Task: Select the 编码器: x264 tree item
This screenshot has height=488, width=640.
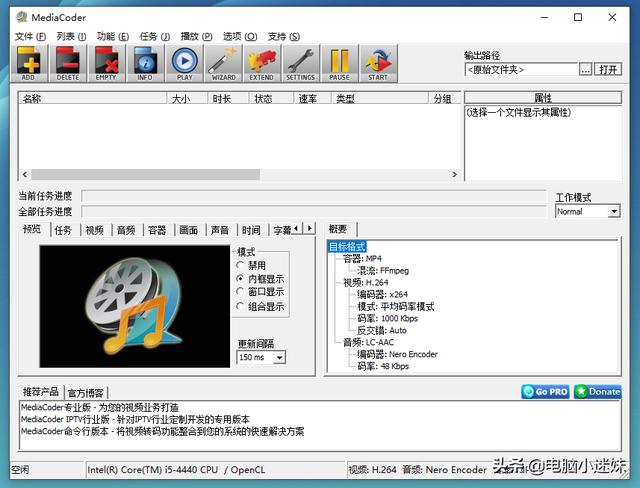Action: click(382, 294)
